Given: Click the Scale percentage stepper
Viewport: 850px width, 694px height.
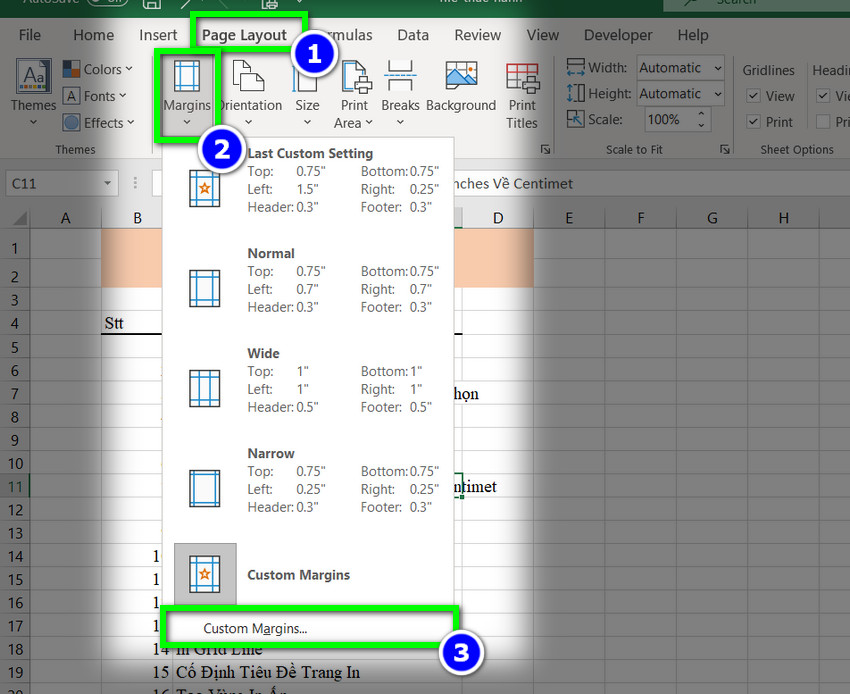Looking at the screenshot, I should tap(703, 119).
